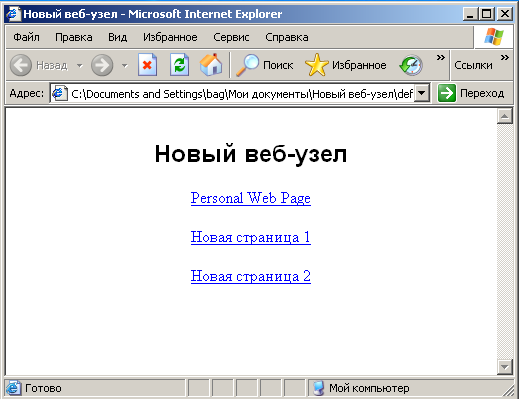Click the Forward arrow button

pos(102,65)
